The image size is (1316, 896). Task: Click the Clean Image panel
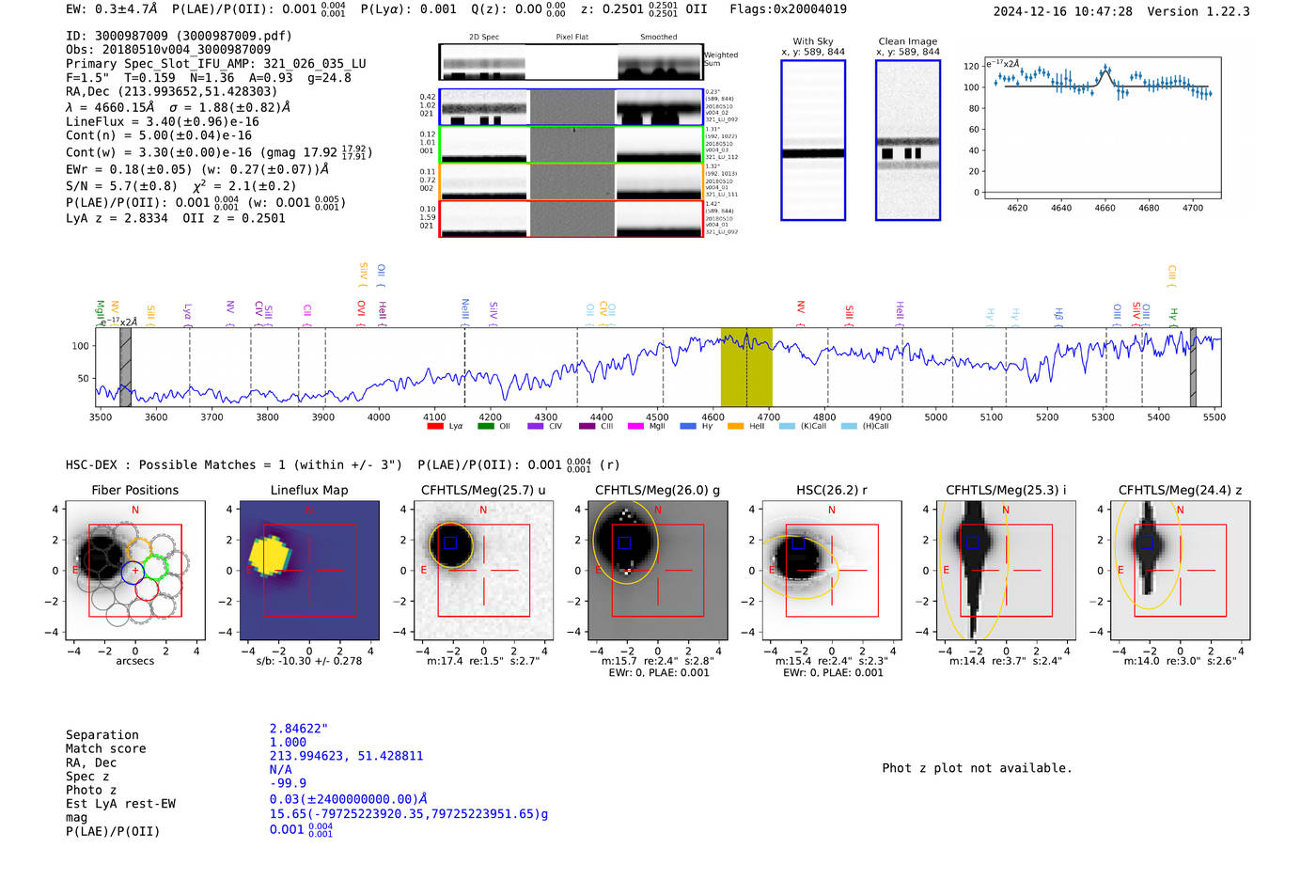click(908, 140)
